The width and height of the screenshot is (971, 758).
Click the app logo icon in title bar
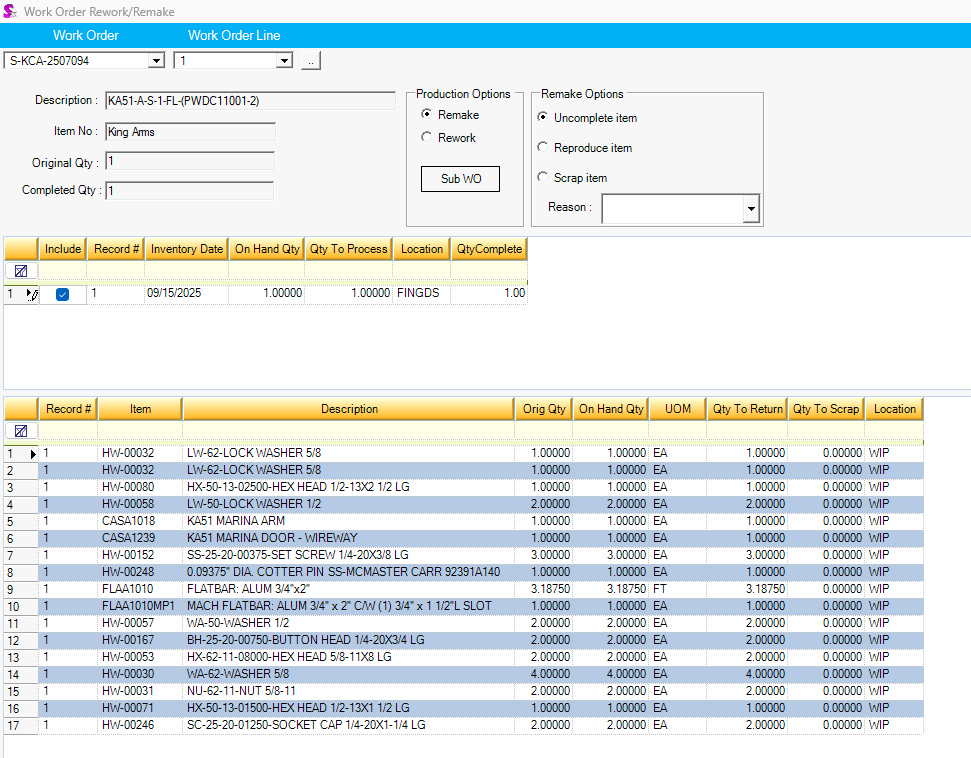click(10, 11)
